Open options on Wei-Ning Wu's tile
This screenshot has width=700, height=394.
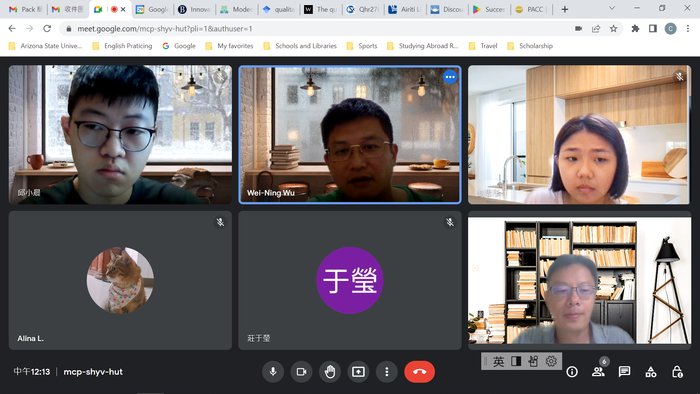[450, 77]
